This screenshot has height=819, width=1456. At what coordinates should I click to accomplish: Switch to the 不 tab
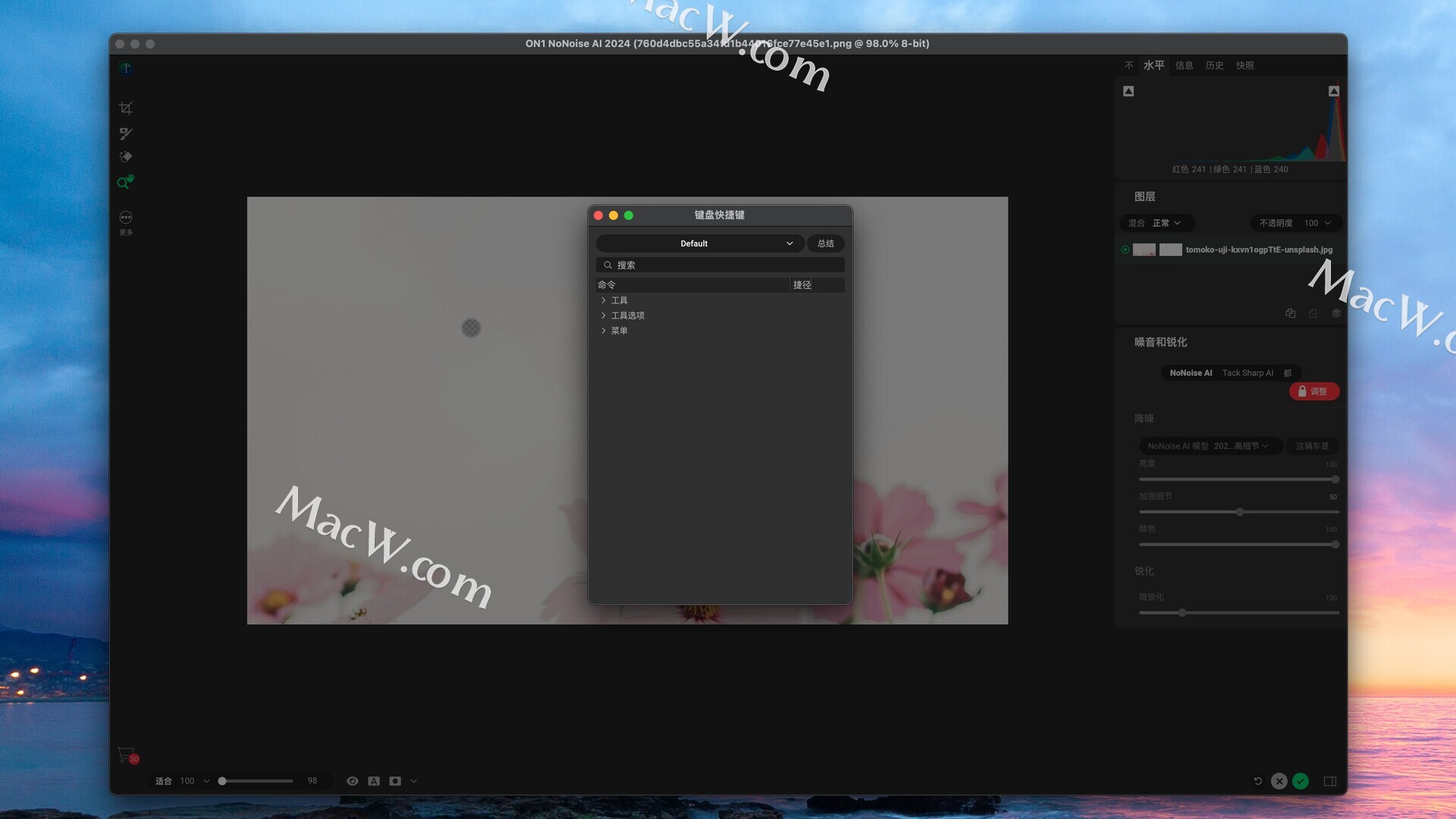(1129, 65)
